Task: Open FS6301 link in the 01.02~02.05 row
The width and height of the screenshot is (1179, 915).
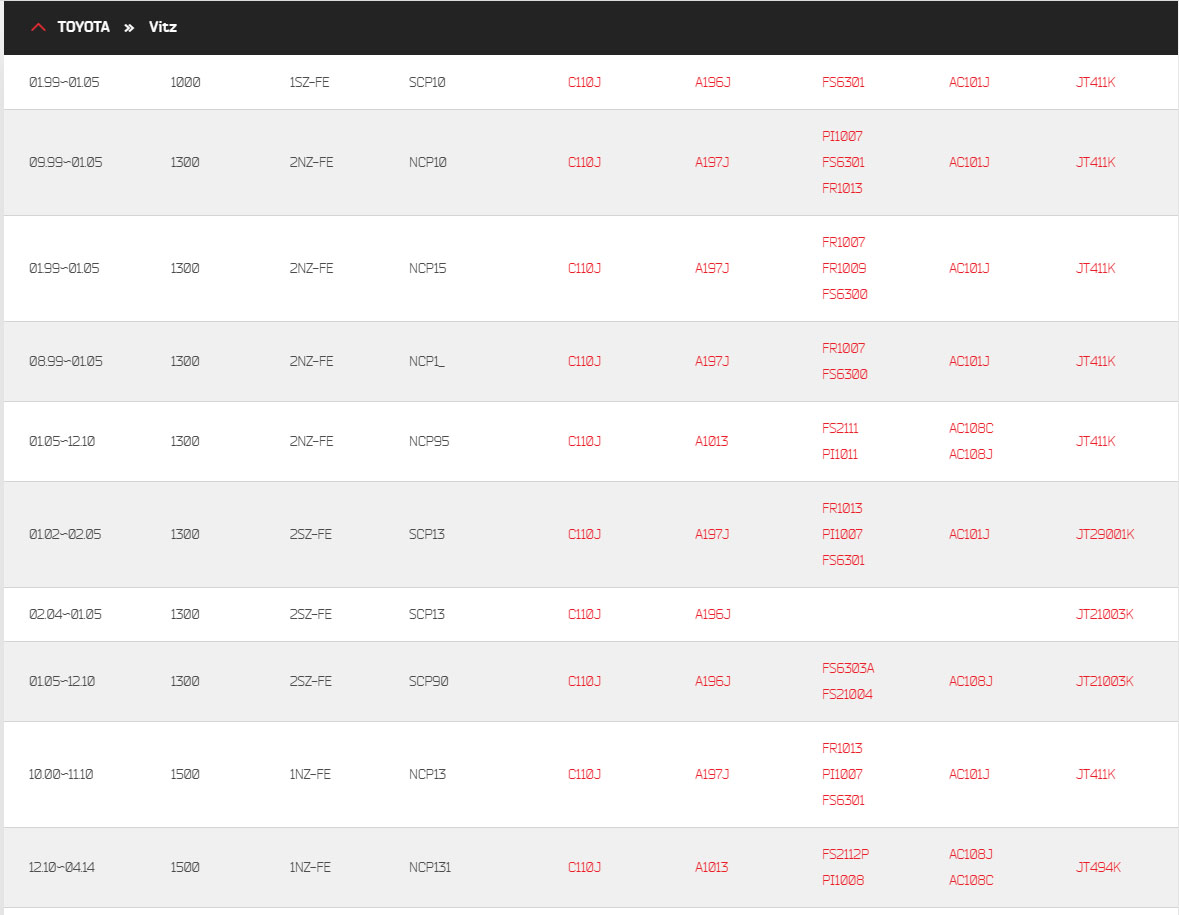Action: click(843, 560)
